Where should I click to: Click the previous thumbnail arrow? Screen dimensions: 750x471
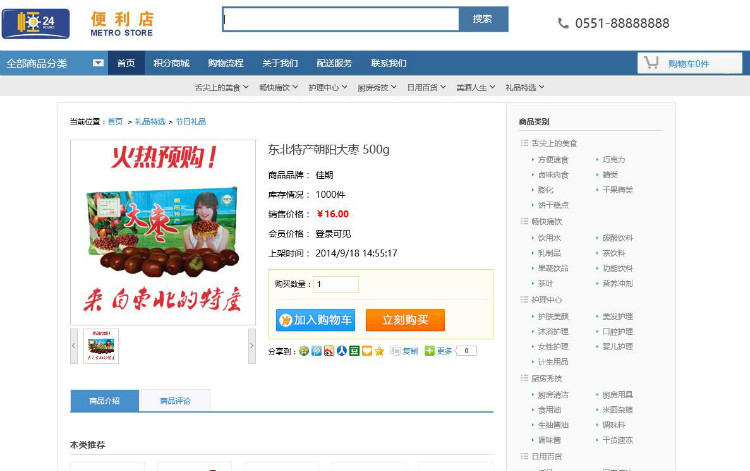point(74,346)
